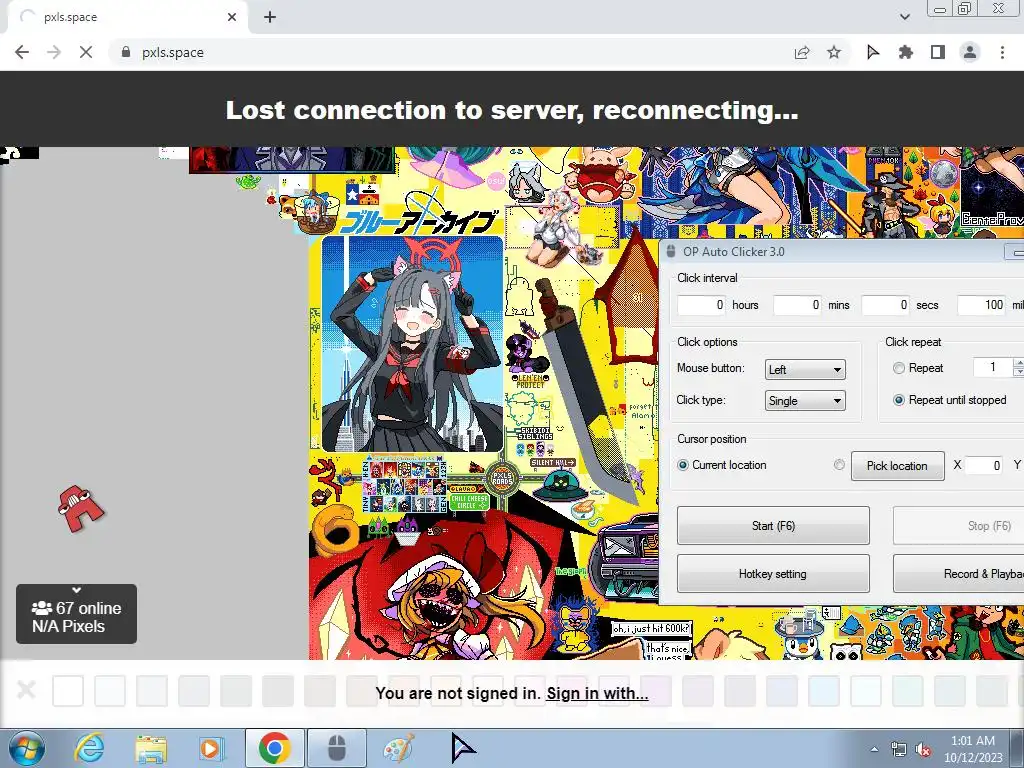Collapse the online users info panel chevron
1024x768 pixels.
(76, 590)
